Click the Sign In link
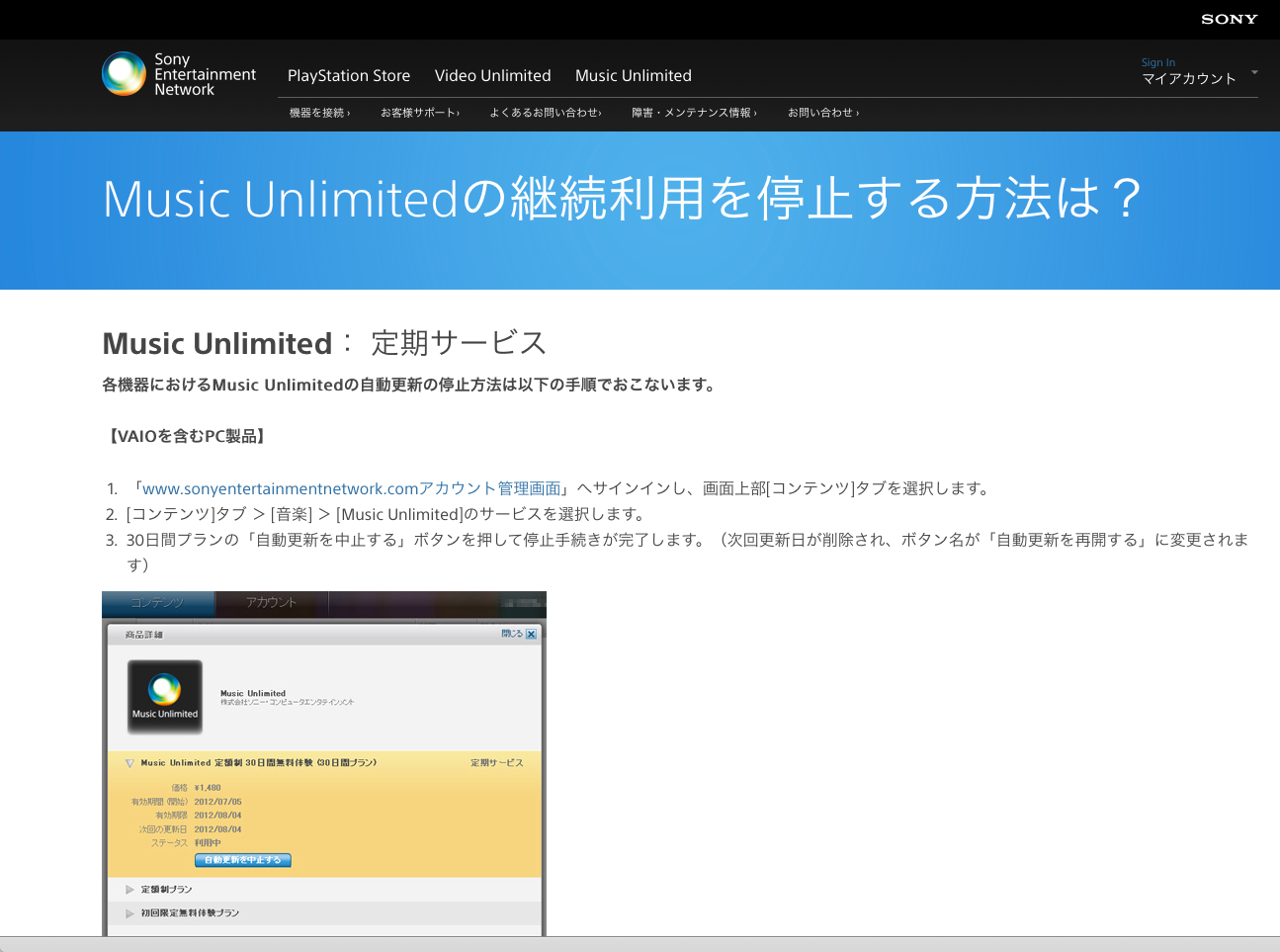 (1158, 62)
